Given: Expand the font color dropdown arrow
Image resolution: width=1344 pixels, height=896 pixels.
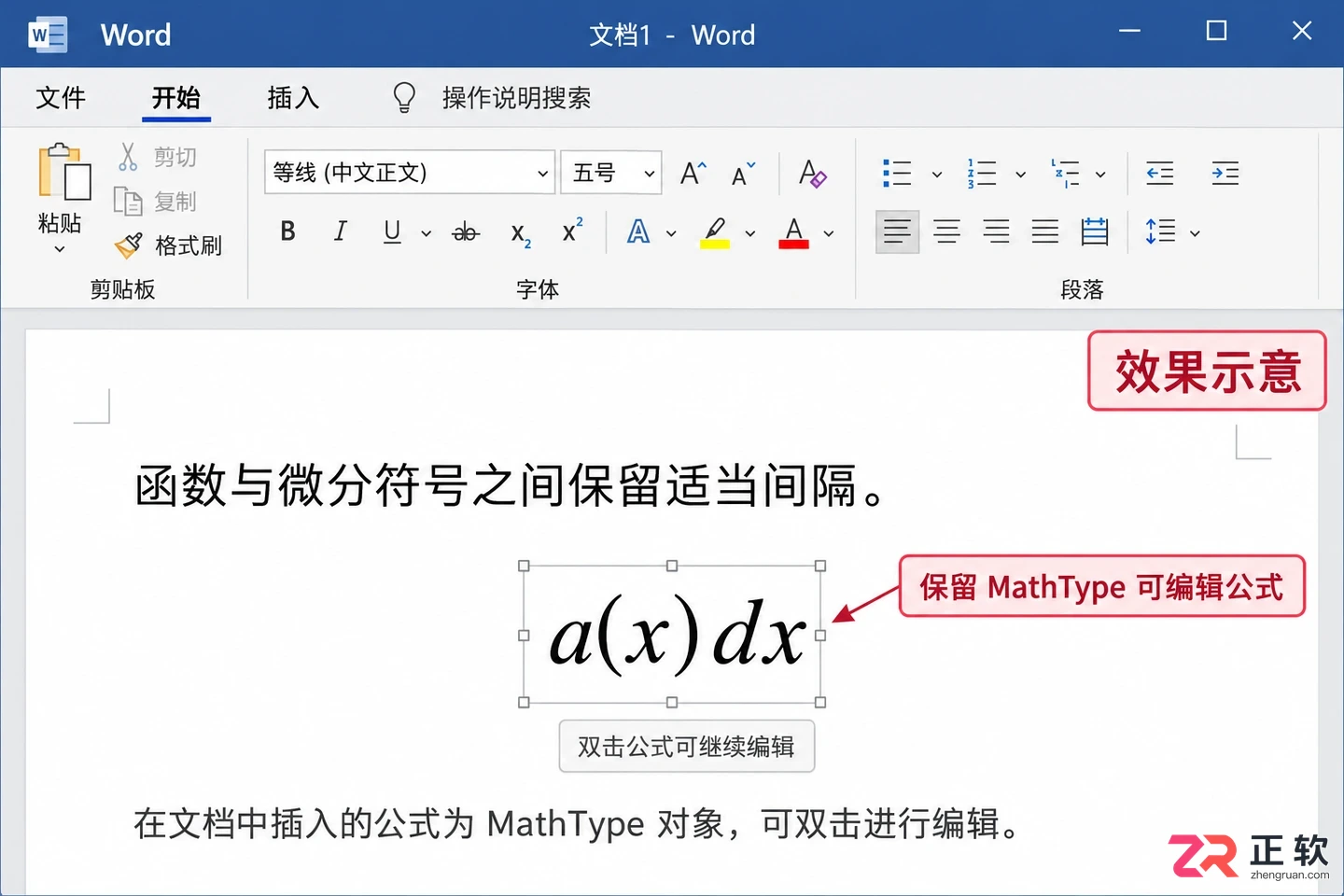Looking at the screenshot, I should pyautogui.click(x=829, y=233).
